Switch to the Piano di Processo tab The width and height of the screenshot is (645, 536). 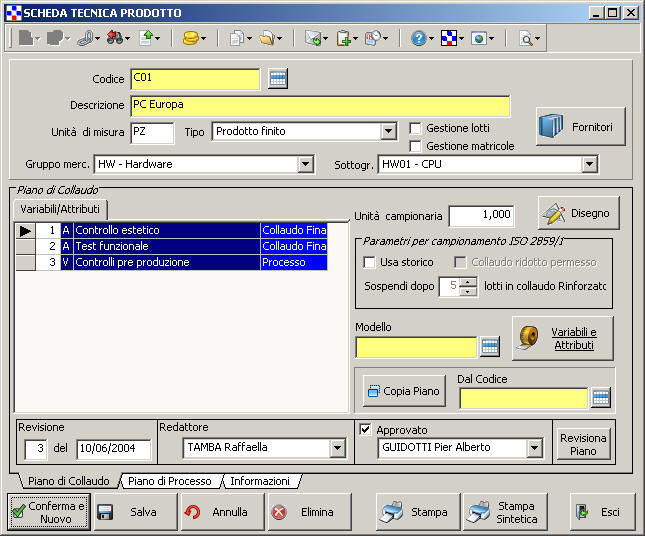[169, 481]
